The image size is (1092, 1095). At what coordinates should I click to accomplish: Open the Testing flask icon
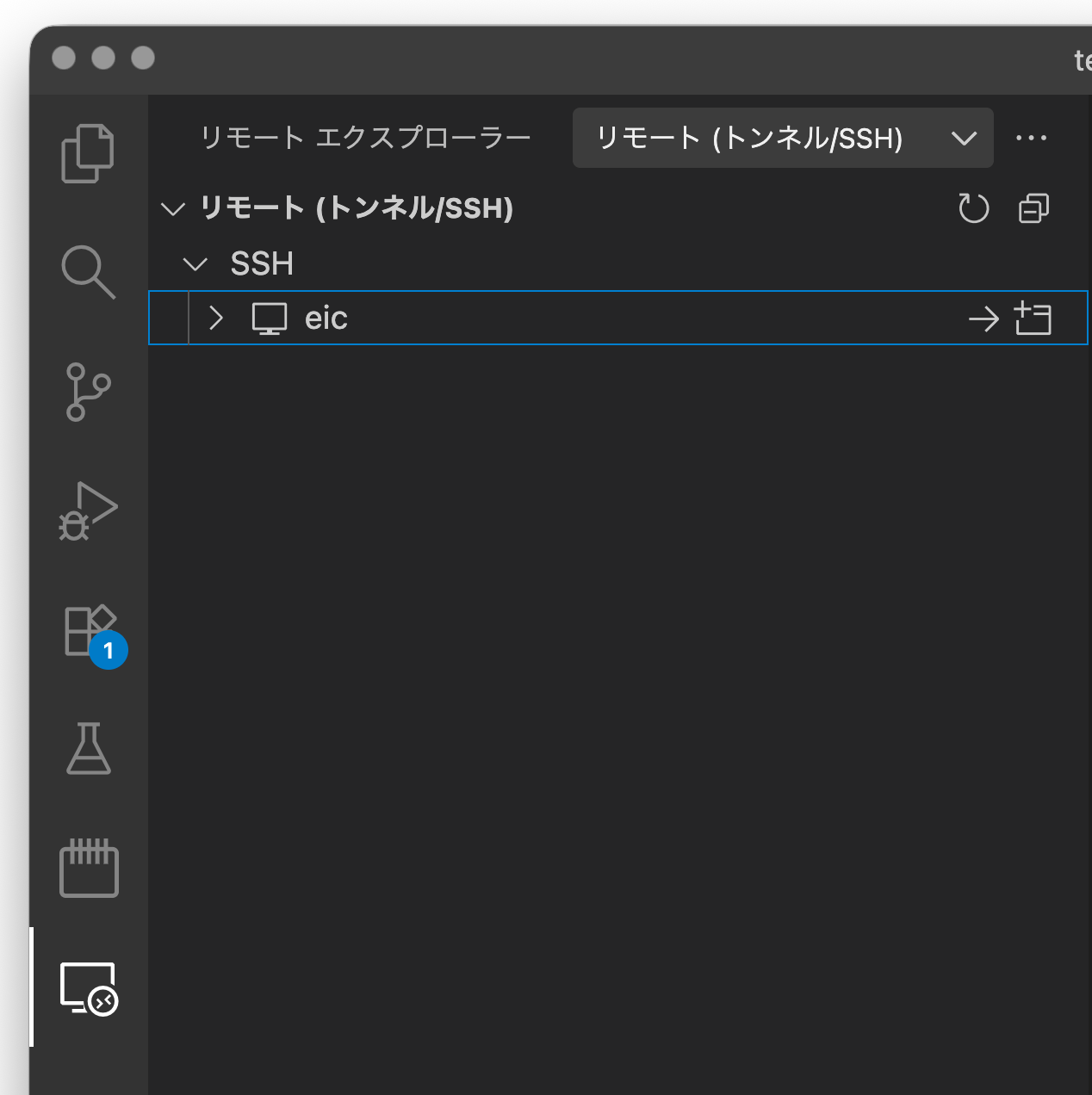(88, 749)
